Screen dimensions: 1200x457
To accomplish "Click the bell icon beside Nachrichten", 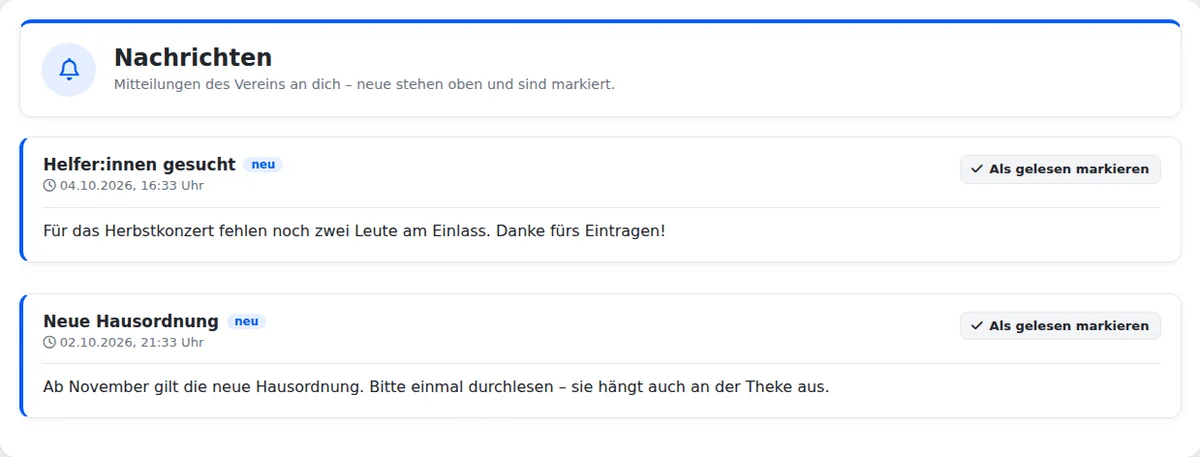I will pos(69,70).
